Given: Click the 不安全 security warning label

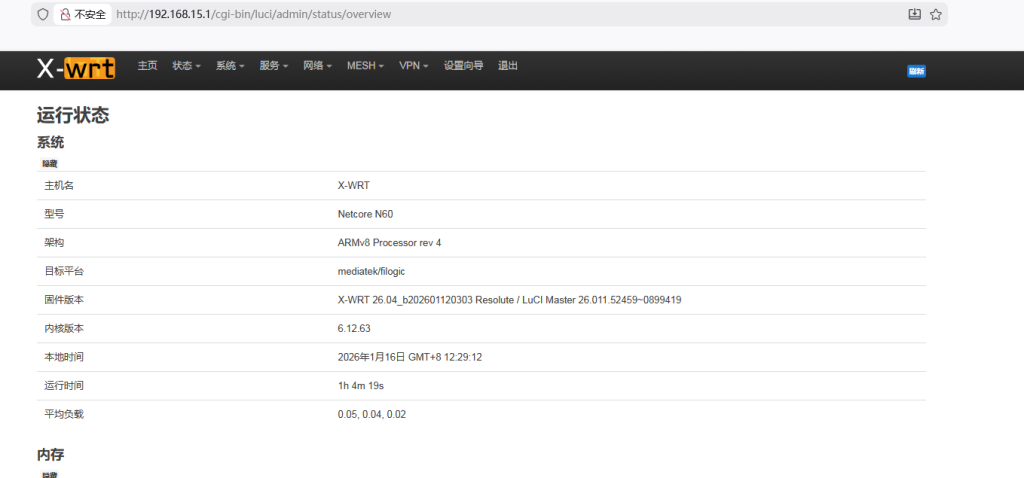Looking at the screenshot, I should pos(90,14).
